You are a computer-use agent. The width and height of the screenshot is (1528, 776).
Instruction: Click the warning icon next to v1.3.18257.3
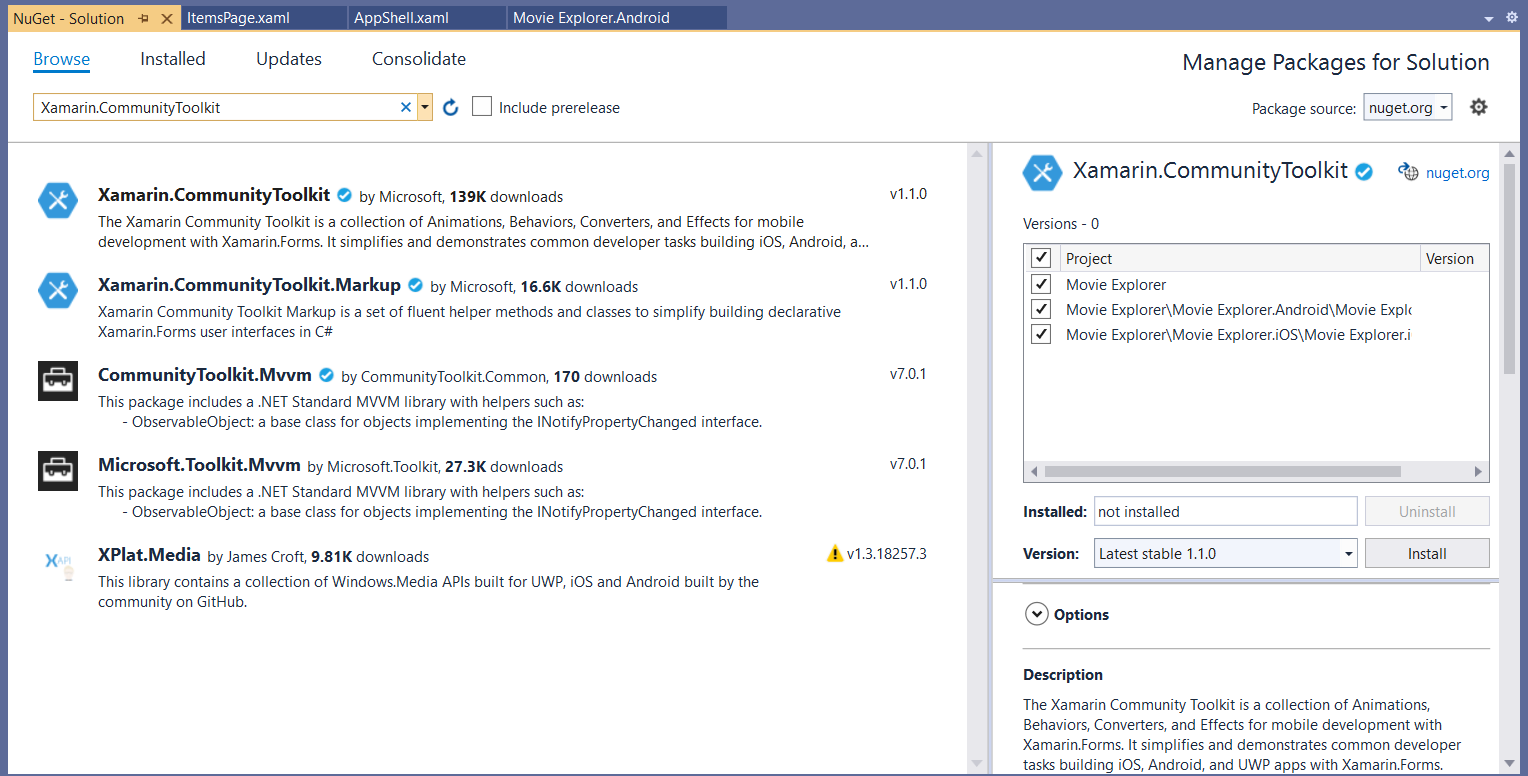tap(835, 553)
